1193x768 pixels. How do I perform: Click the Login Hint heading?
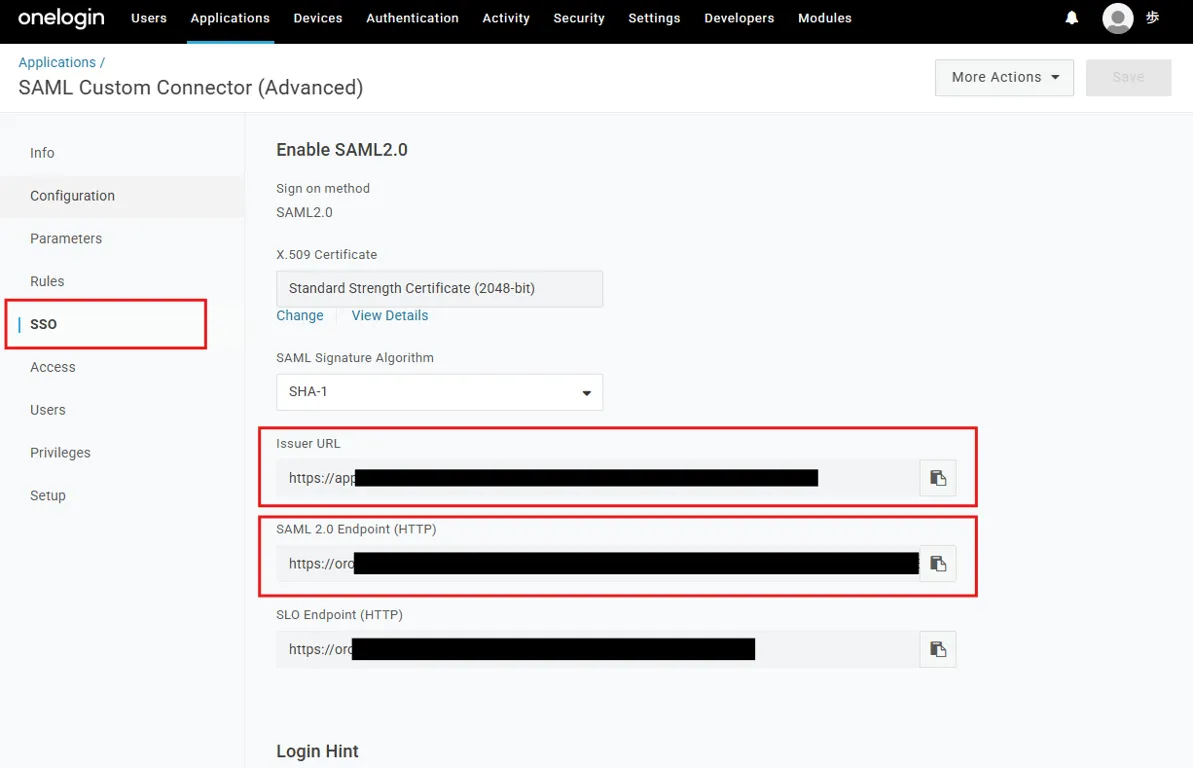coord(317,751)
